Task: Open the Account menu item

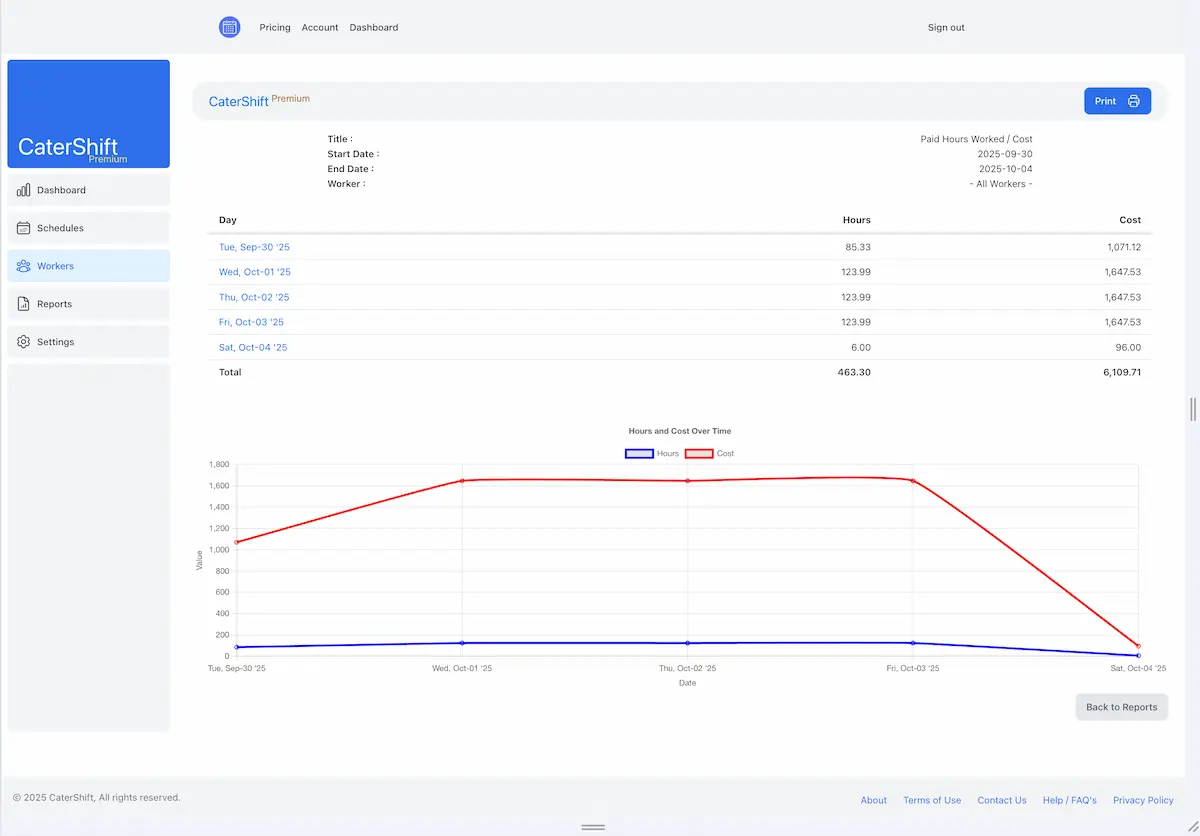Action: coord(320,27)
